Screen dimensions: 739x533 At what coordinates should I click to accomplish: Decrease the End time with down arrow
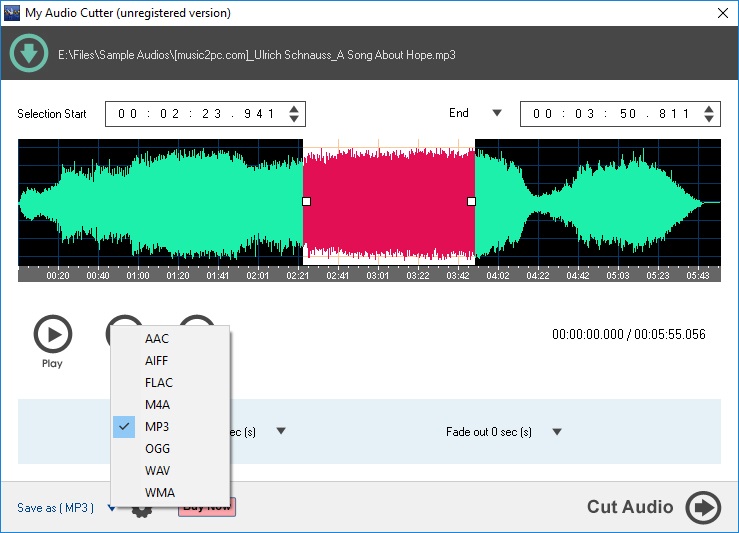[709, 119]
